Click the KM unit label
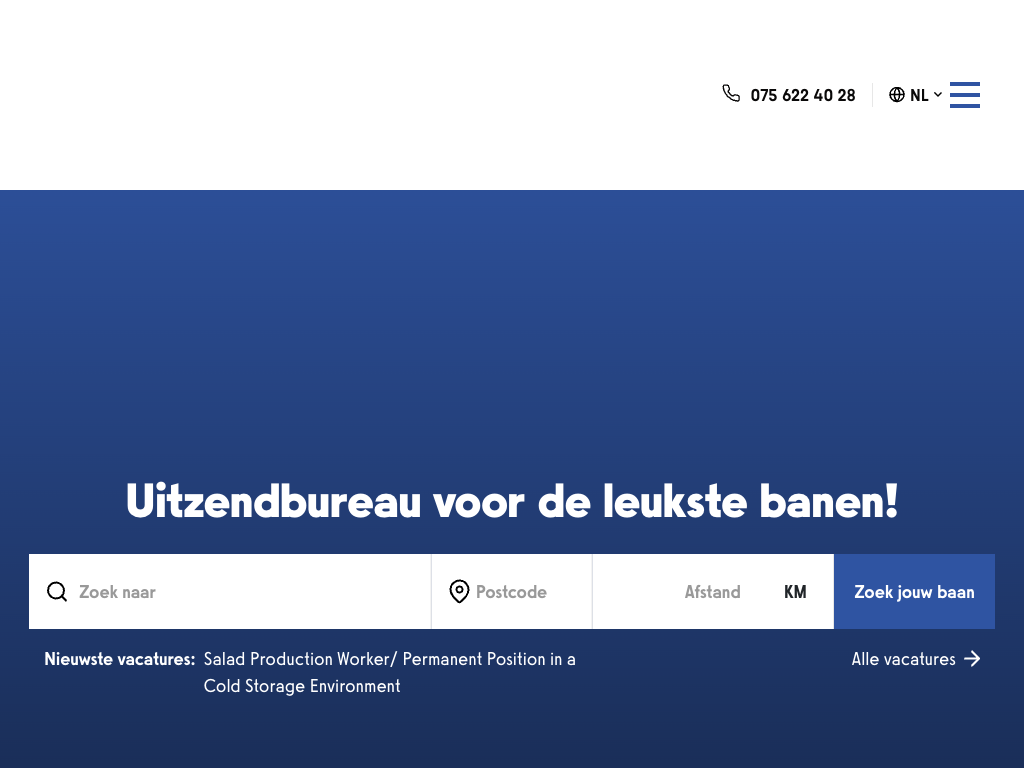 click(795, 592)
